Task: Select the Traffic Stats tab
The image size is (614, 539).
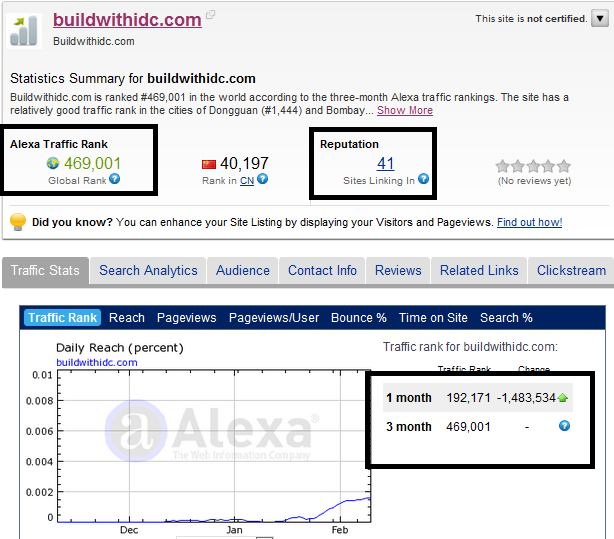Action: click(45, 270)
